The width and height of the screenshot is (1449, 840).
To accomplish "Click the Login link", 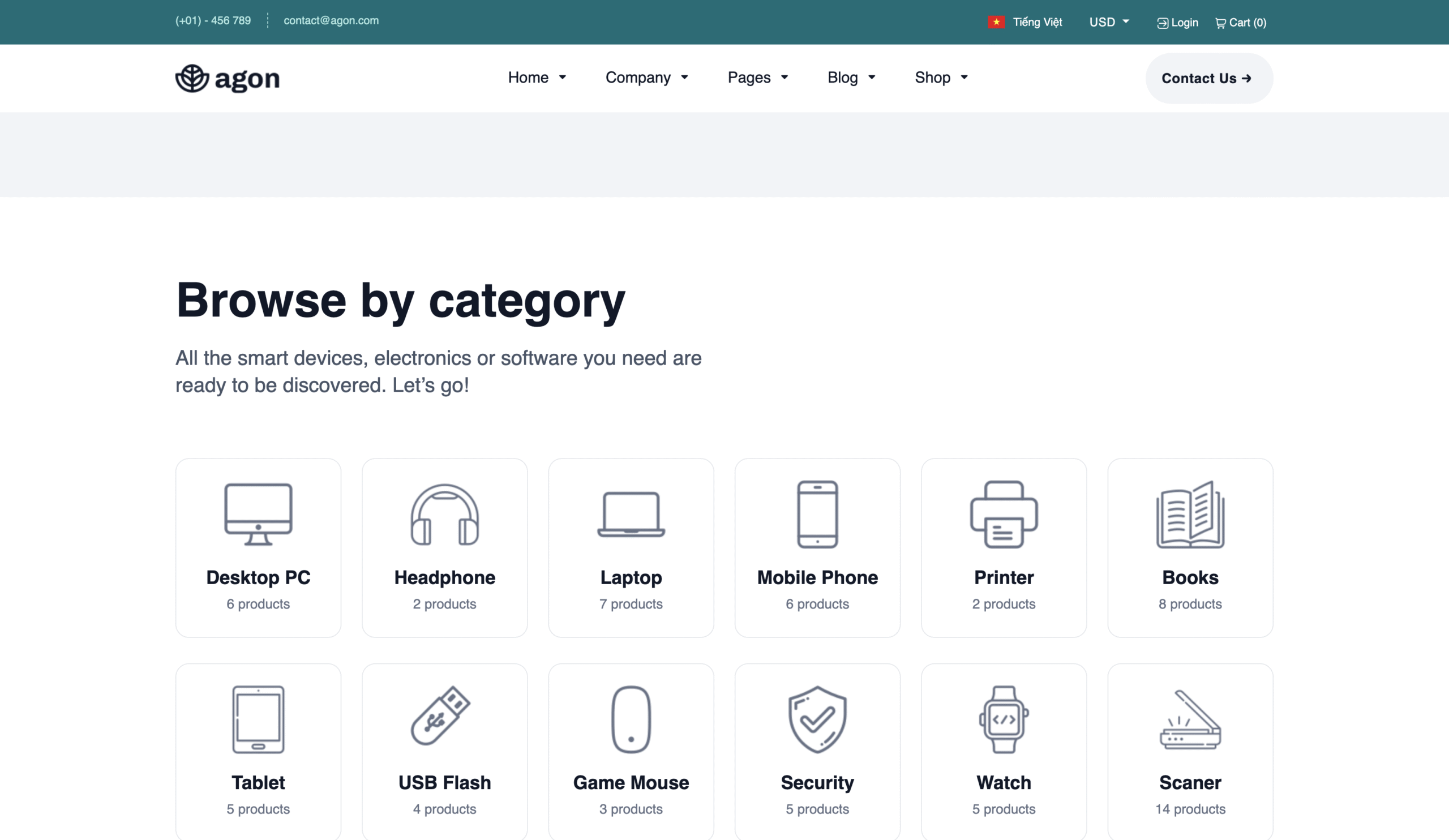I will [1178, 23].
